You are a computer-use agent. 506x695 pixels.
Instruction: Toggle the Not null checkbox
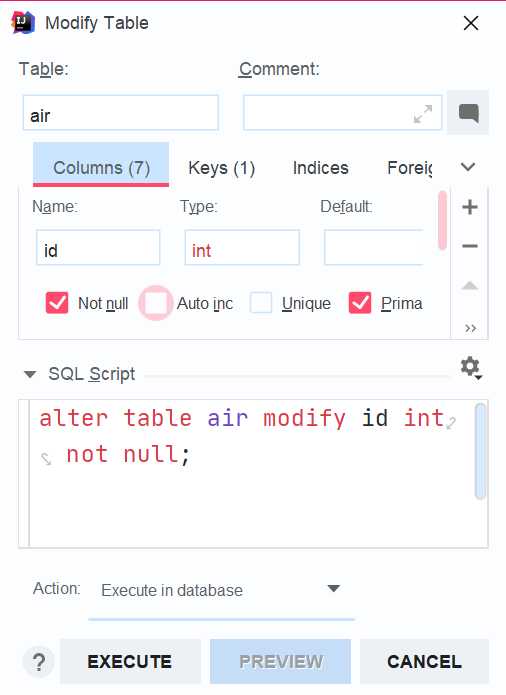(x=57, y=303)
